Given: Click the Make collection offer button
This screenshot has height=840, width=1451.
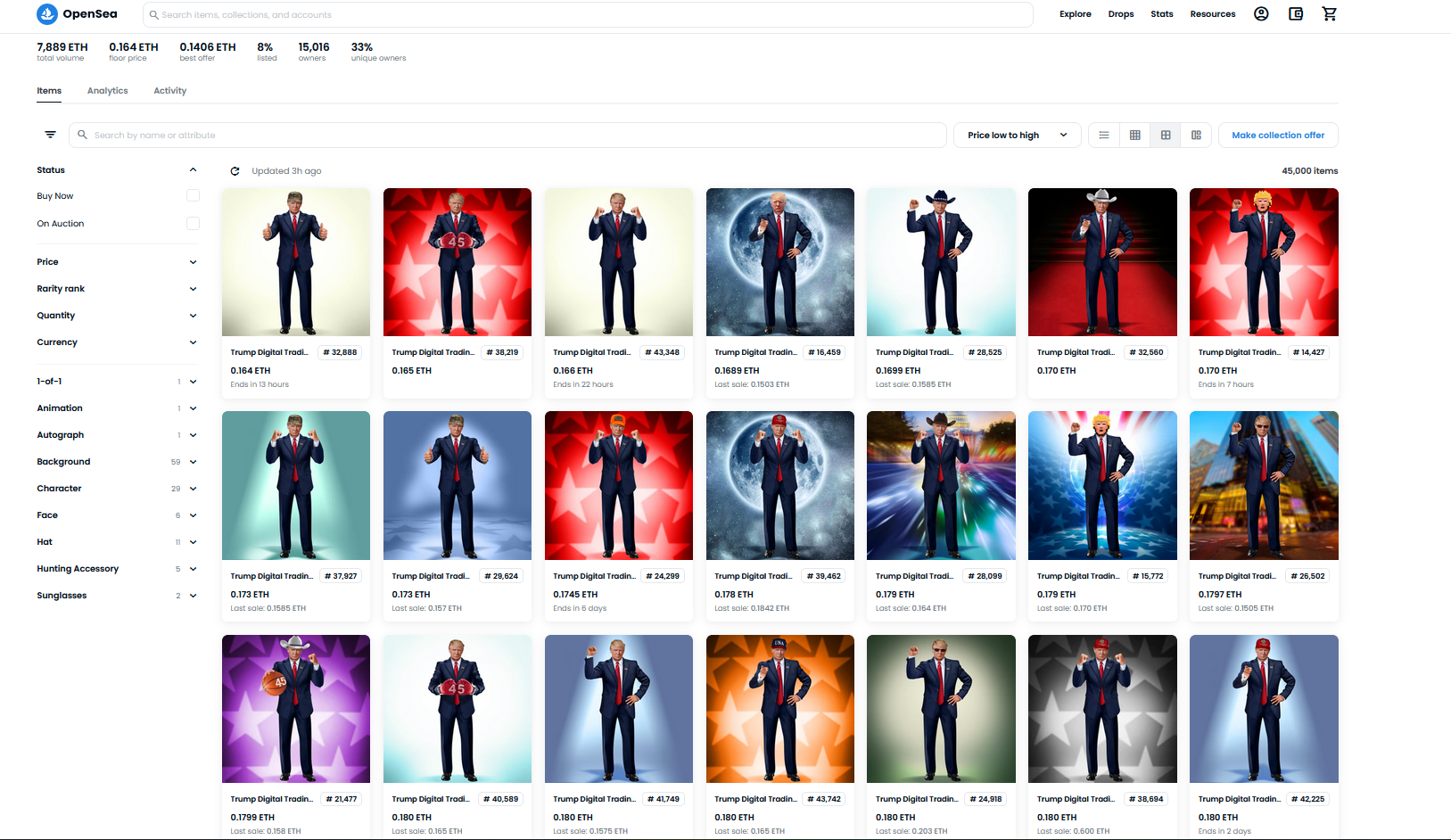Looking at the screenshot, I should tap(1277, 136).
